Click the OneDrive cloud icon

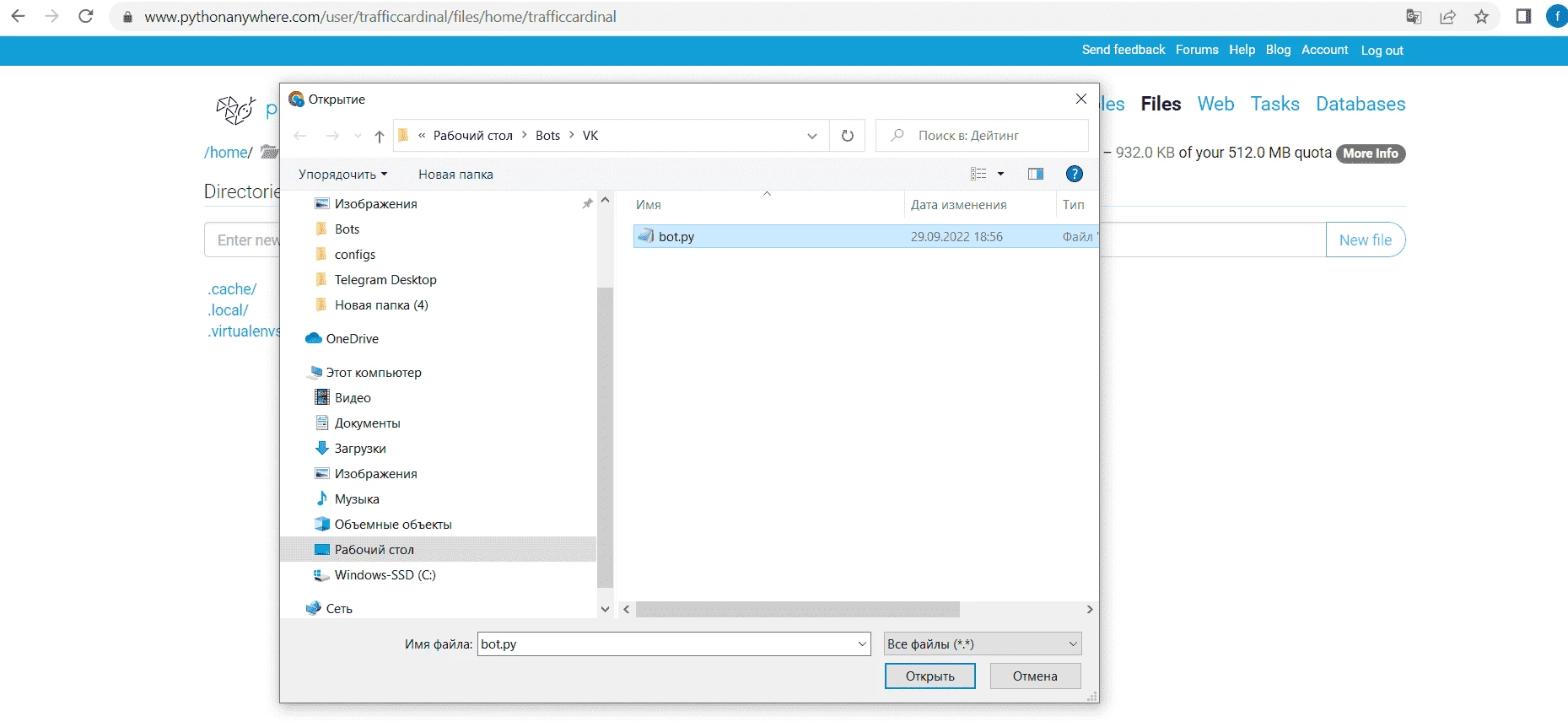click(313, 338)
